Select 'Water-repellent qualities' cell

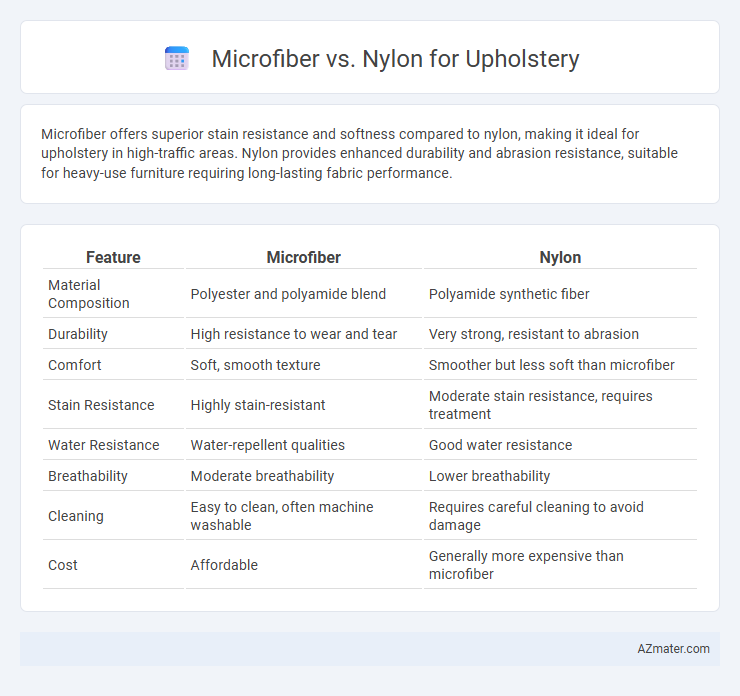(x=268, y=445)
